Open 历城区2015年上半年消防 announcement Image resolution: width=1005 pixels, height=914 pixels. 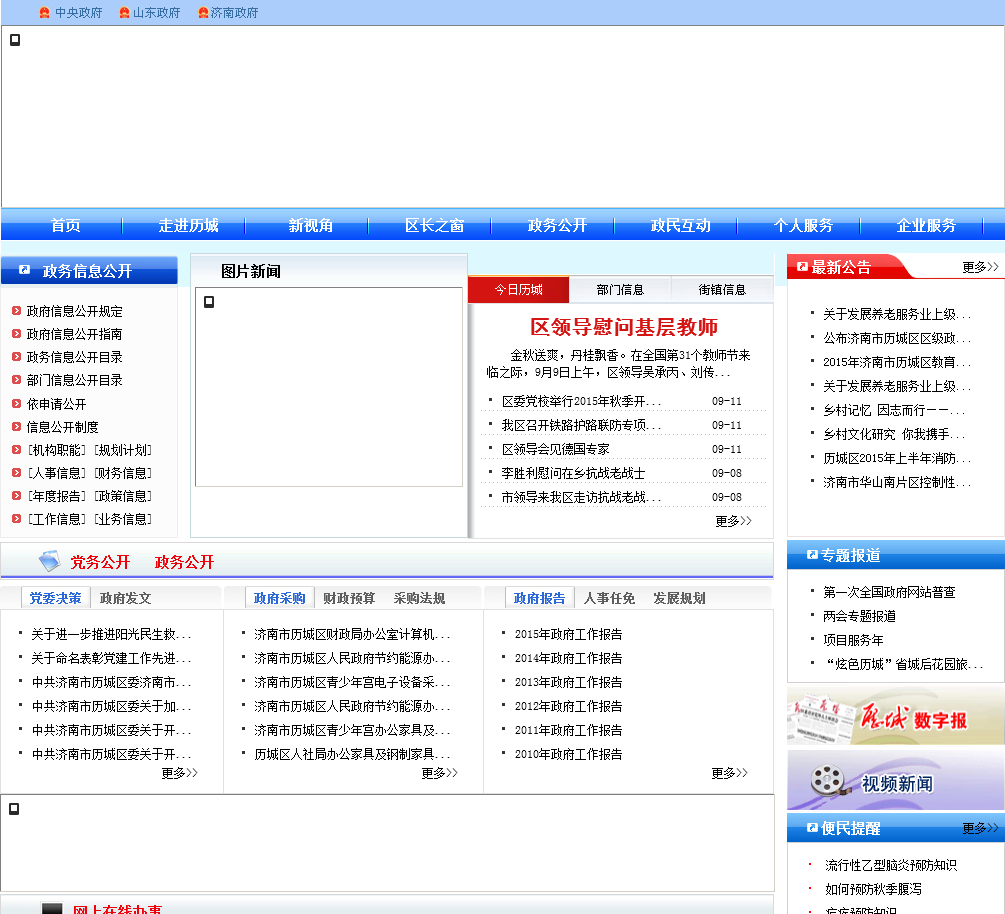coord(897,458)
